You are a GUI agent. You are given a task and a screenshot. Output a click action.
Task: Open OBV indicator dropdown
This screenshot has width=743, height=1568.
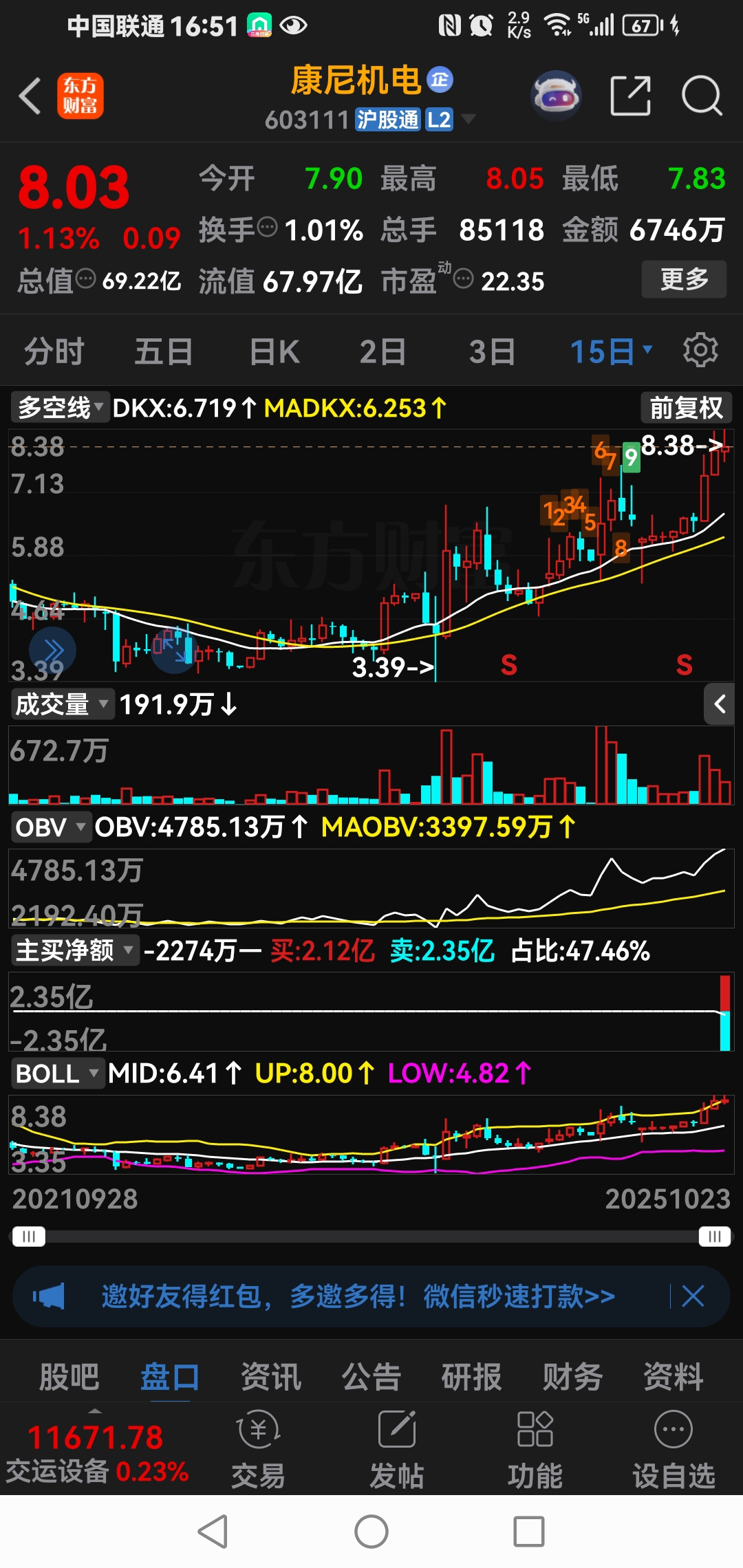point(50,827)
